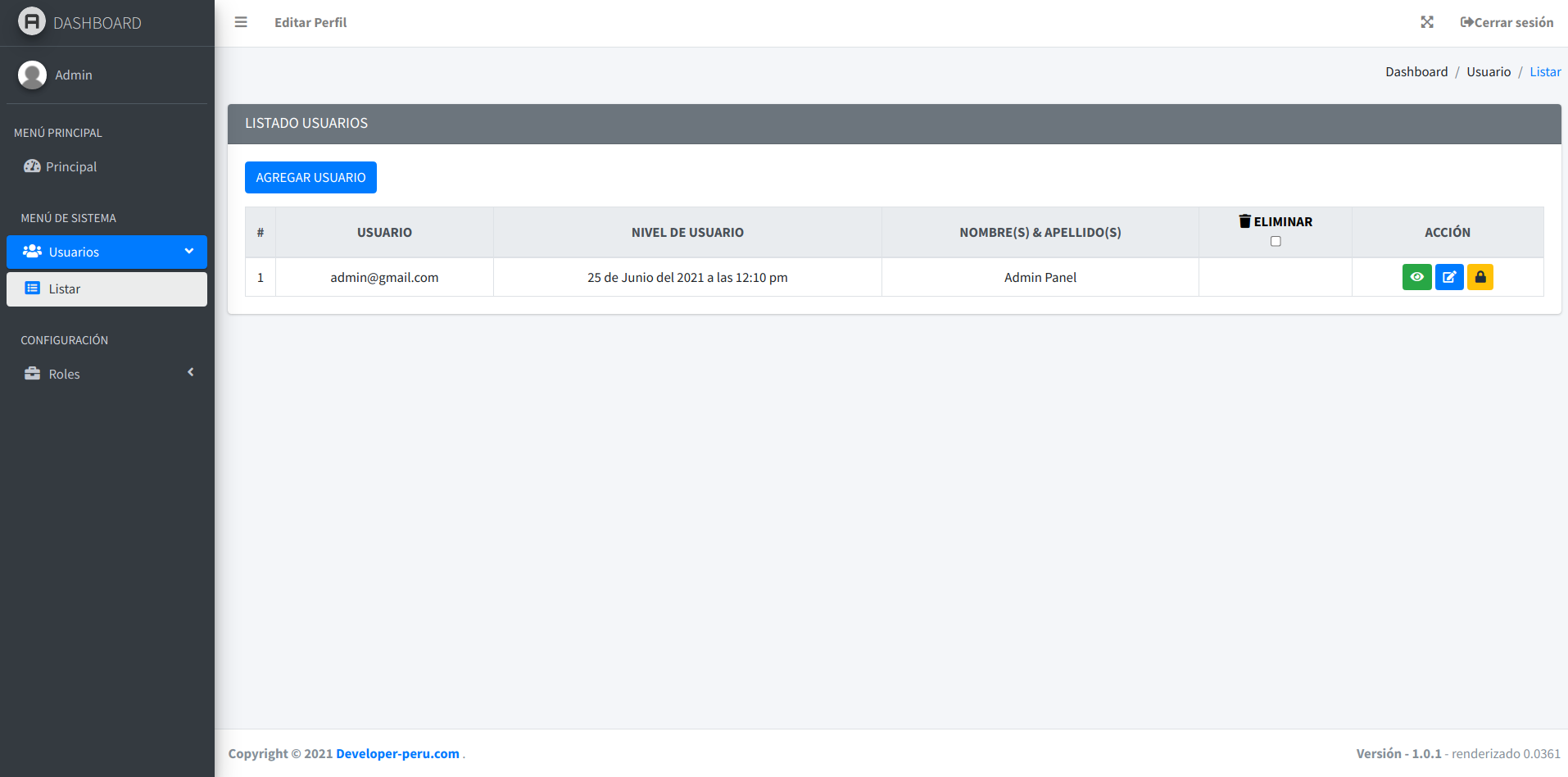Toggle the hamburger sidebar menu icon

[241, 22]
